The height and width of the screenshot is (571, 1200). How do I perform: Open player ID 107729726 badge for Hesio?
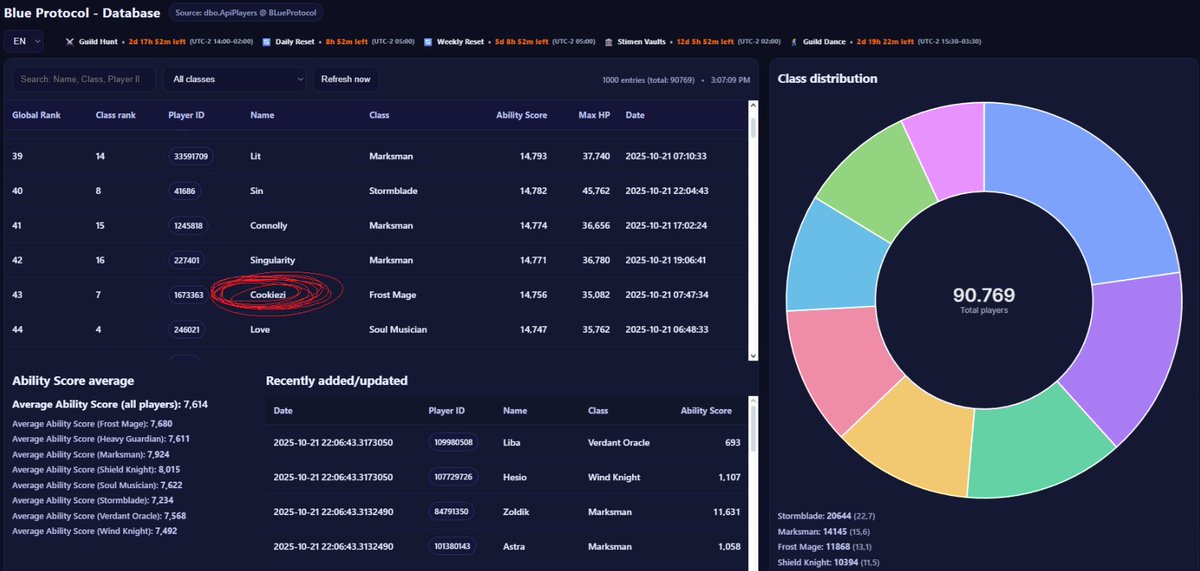[x=453, y=477]
